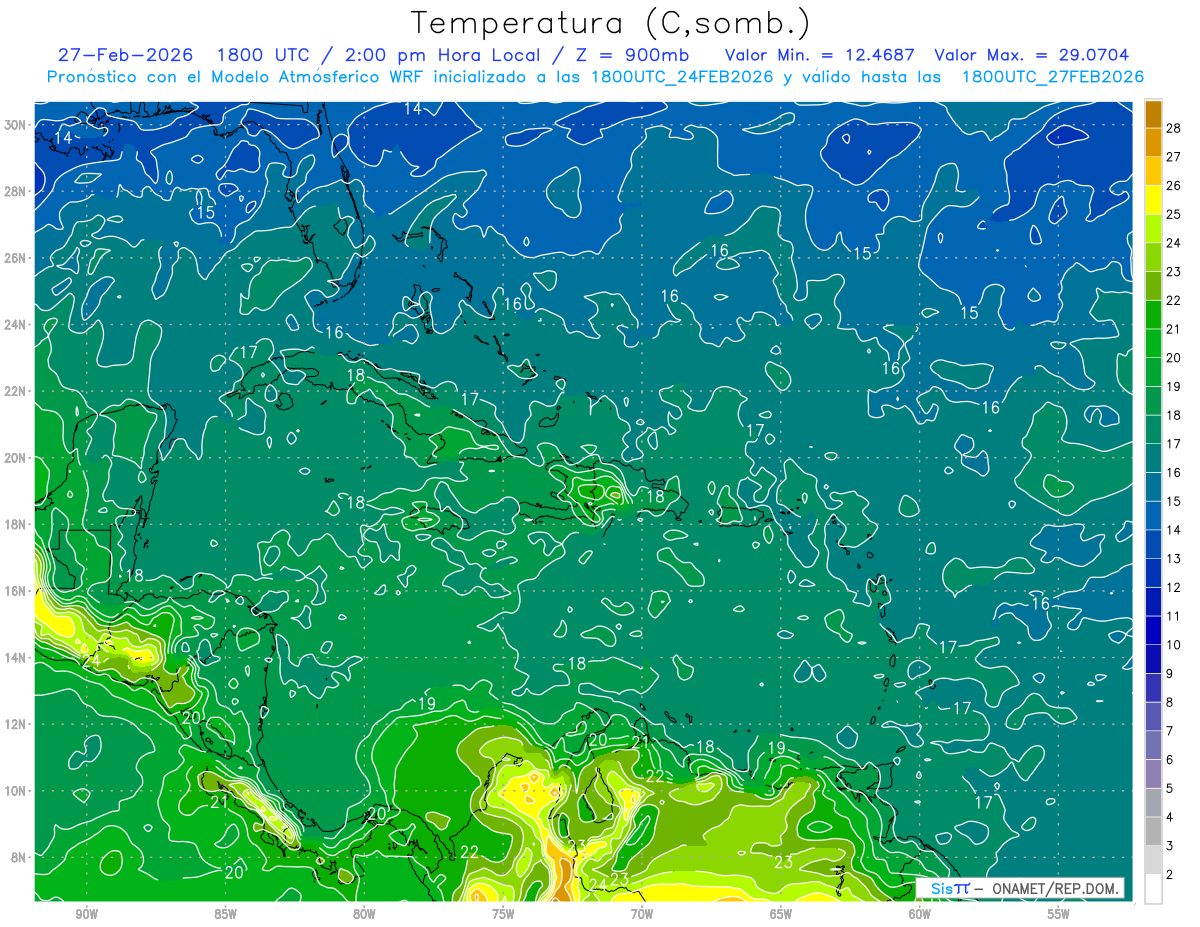Click "1800 UTC" in the header line

(263, 55)
